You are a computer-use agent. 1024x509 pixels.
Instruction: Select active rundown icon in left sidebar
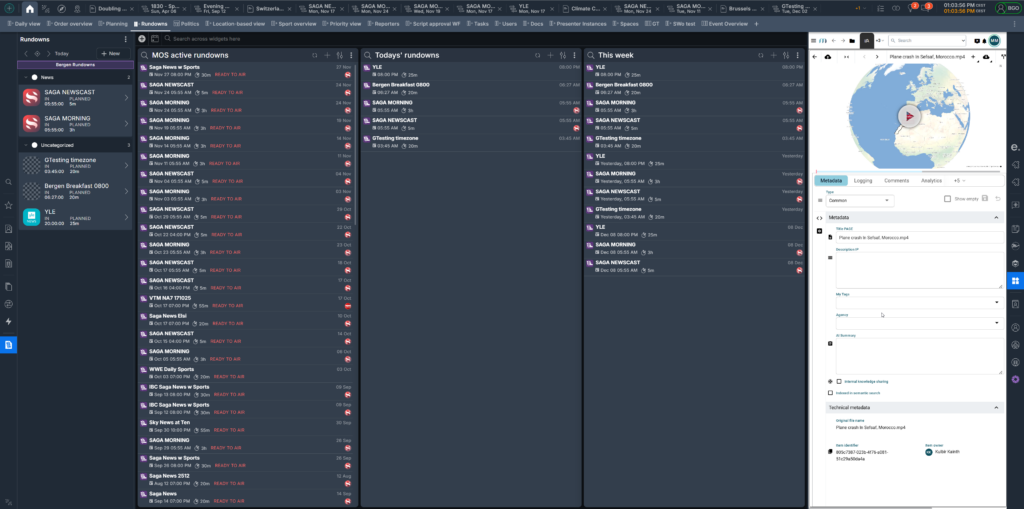8,344
